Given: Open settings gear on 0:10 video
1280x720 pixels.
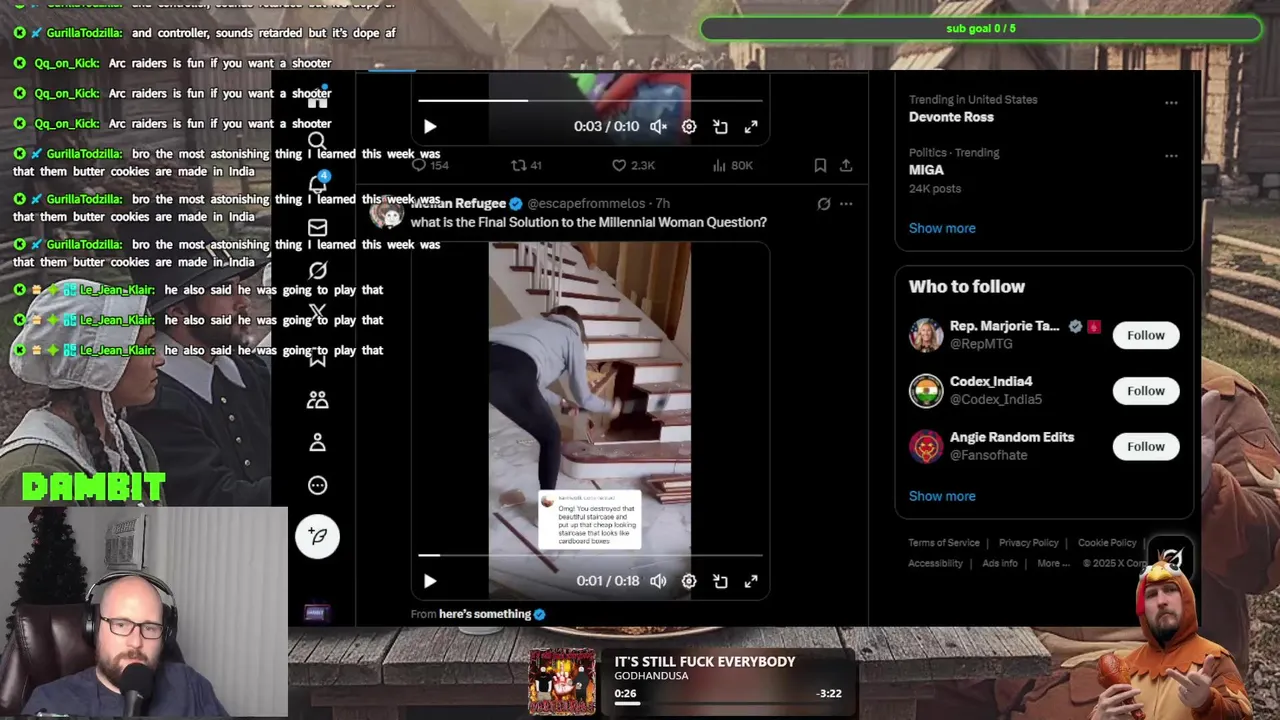Looking at the screenshot, I should tap(689, 127).
